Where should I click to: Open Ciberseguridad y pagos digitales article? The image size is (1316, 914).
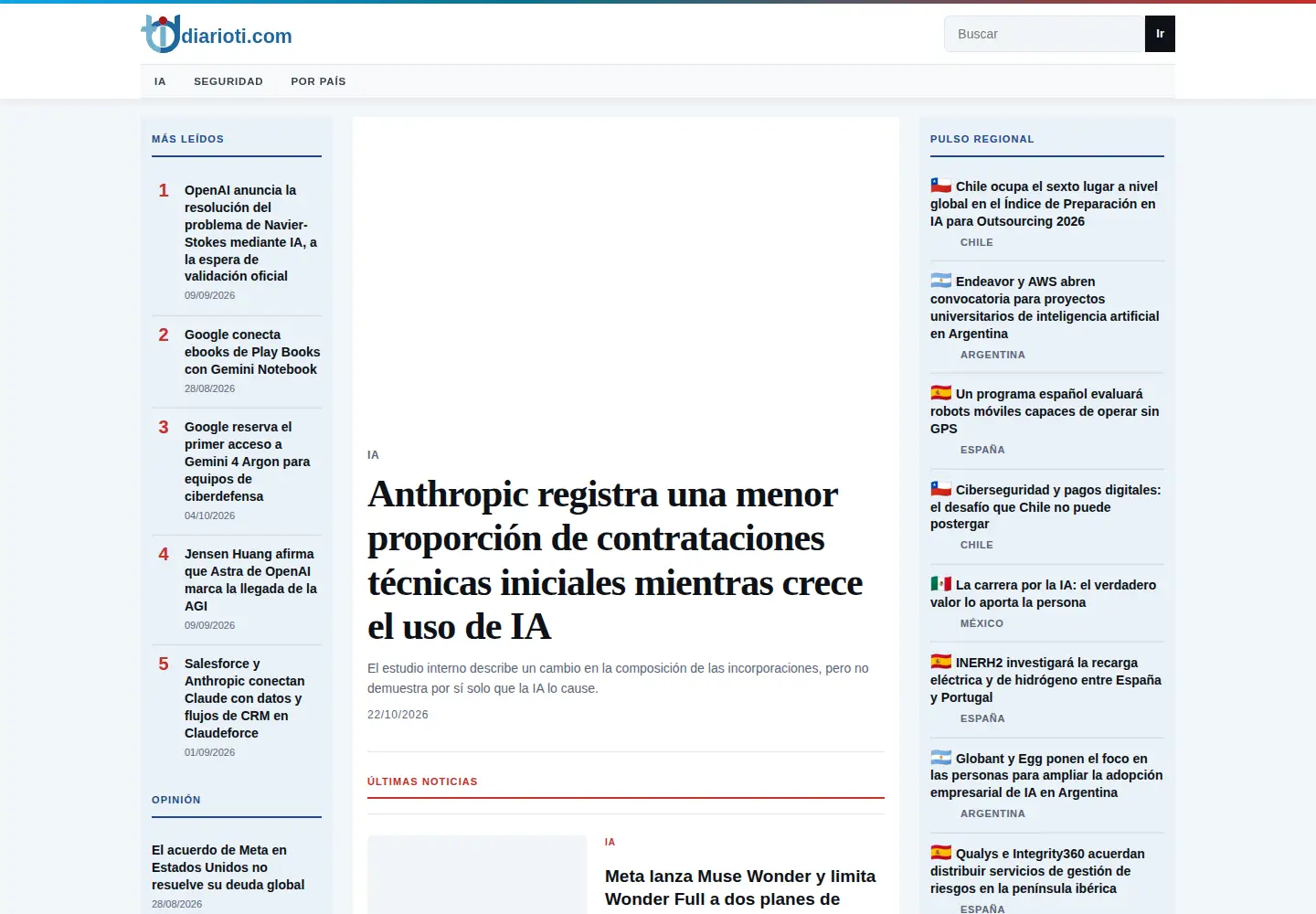[x=1045, y=506]
